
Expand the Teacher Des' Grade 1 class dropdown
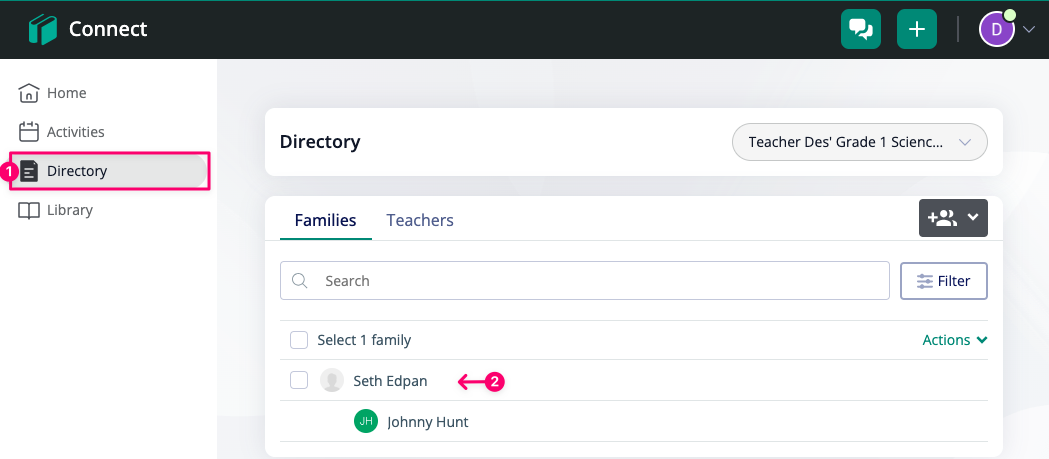tap(860, 142)
